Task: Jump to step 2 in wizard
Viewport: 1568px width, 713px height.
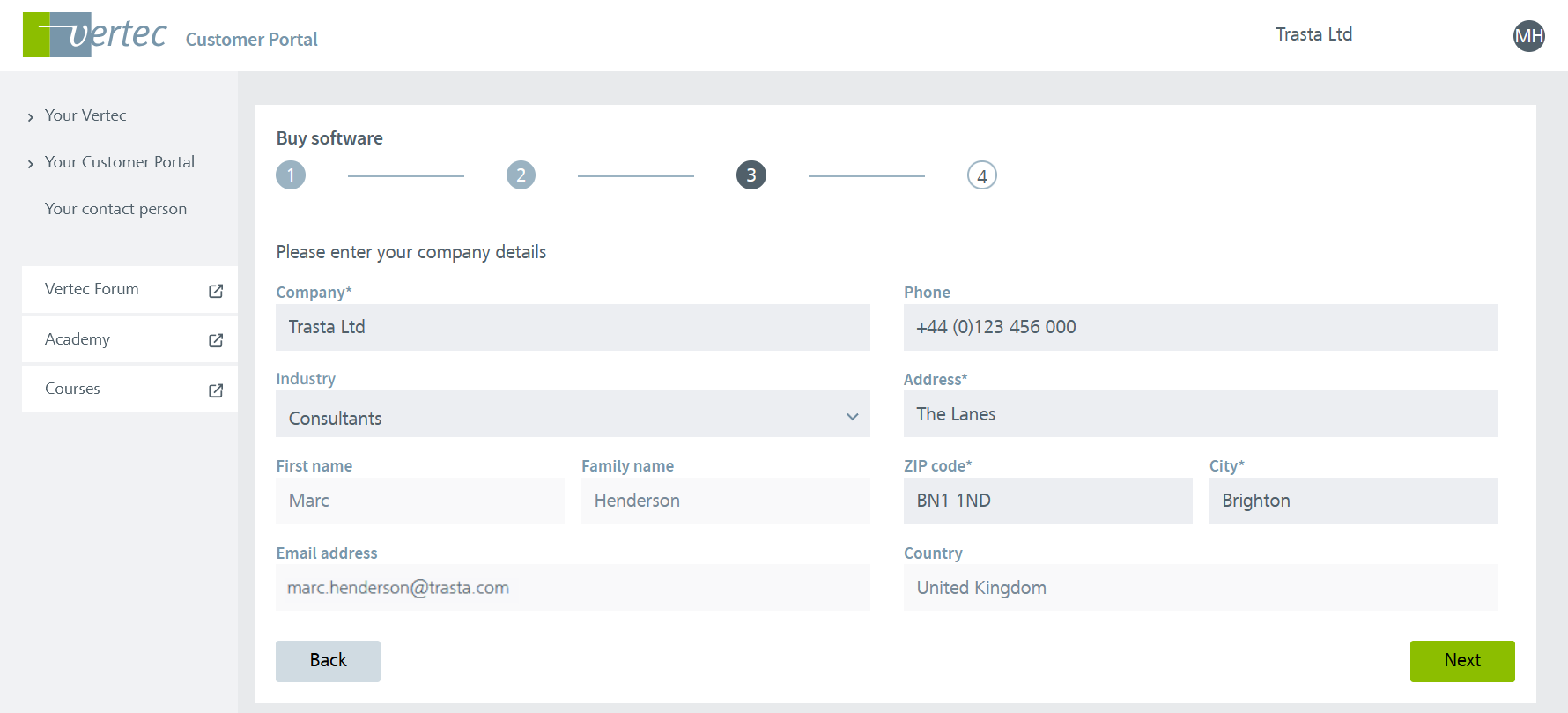Action: point(521,175)
